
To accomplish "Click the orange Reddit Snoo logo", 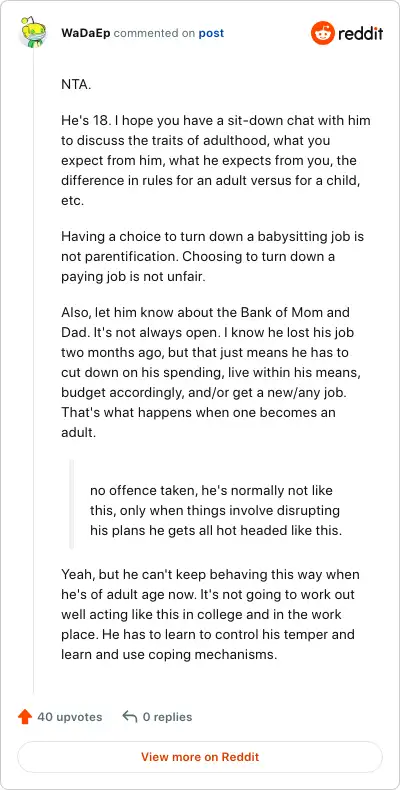I will (322, 33).
